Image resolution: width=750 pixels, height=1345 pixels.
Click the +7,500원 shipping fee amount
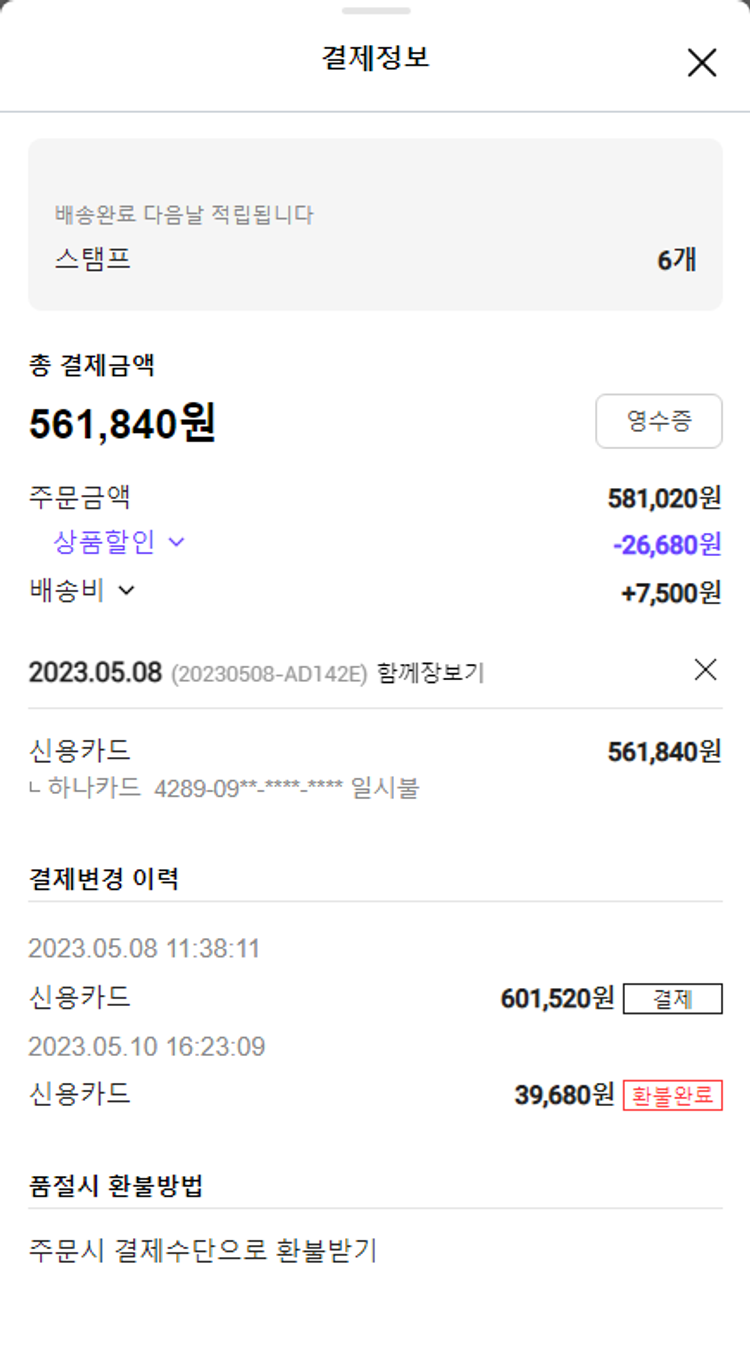[x=670, y=592]
